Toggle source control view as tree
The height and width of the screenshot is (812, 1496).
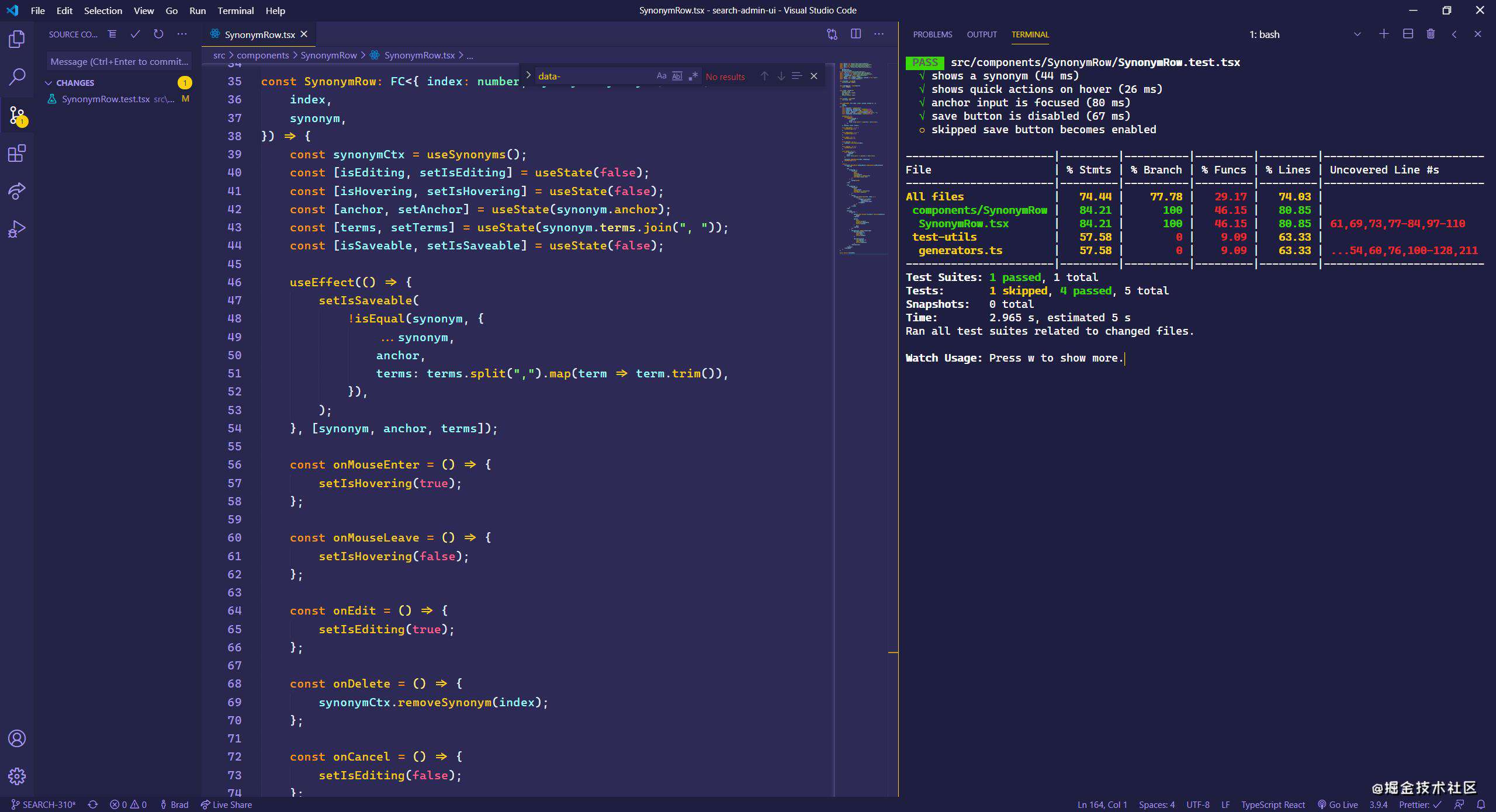click(112, 34)
